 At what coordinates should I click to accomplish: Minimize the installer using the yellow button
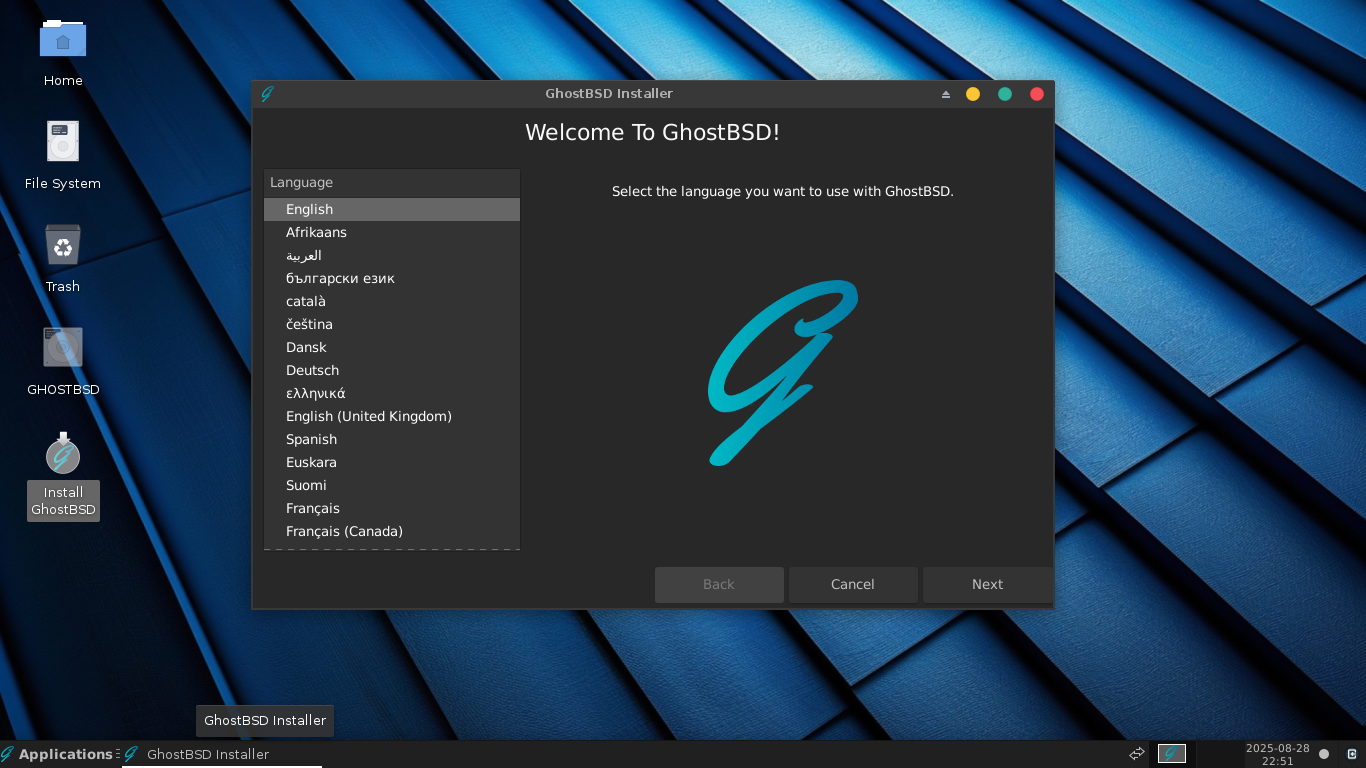tap(973, 94)
